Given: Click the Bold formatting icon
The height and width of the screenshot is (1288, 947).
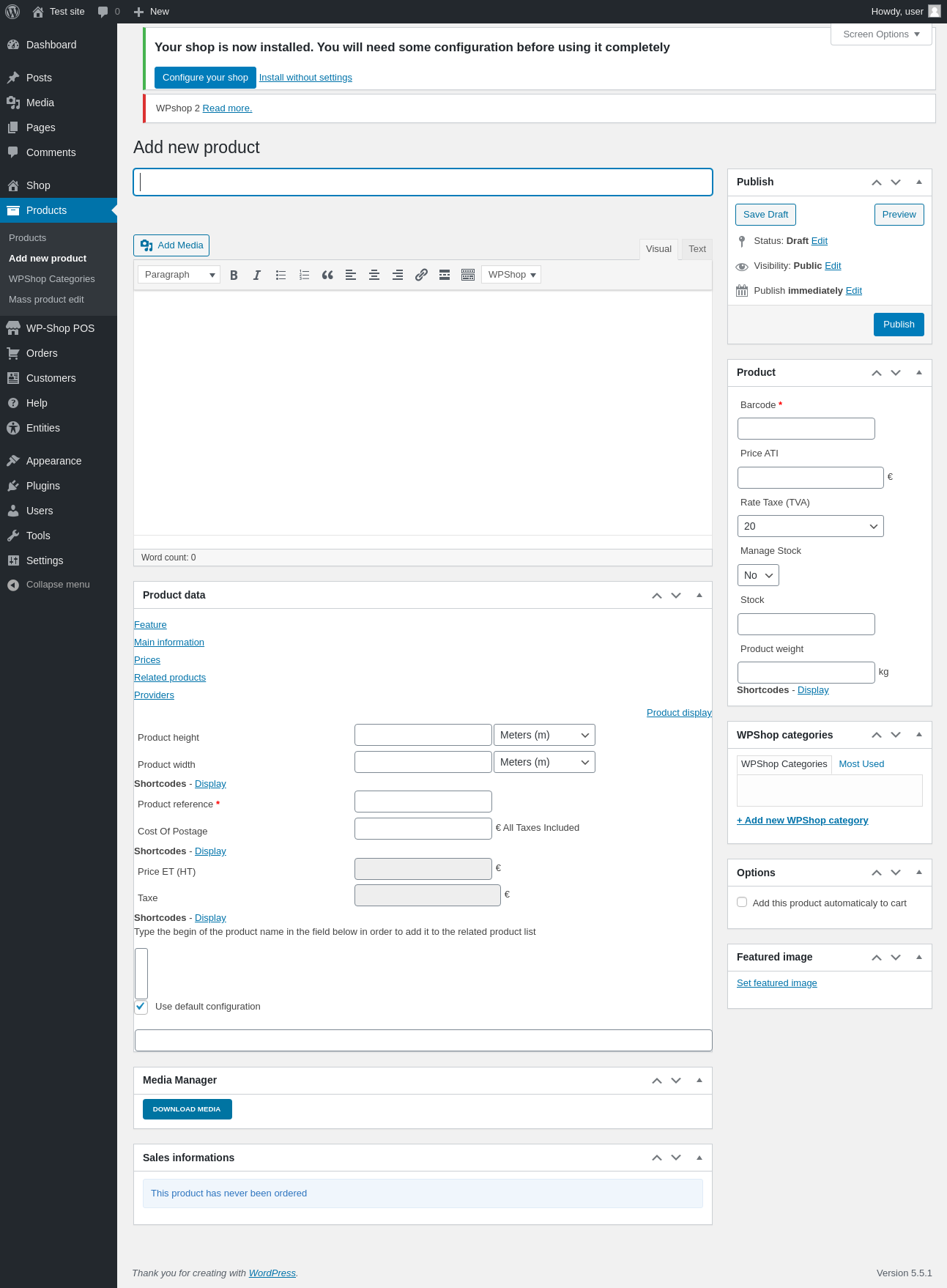Looking at the screenshot, I should click(234, 275).
